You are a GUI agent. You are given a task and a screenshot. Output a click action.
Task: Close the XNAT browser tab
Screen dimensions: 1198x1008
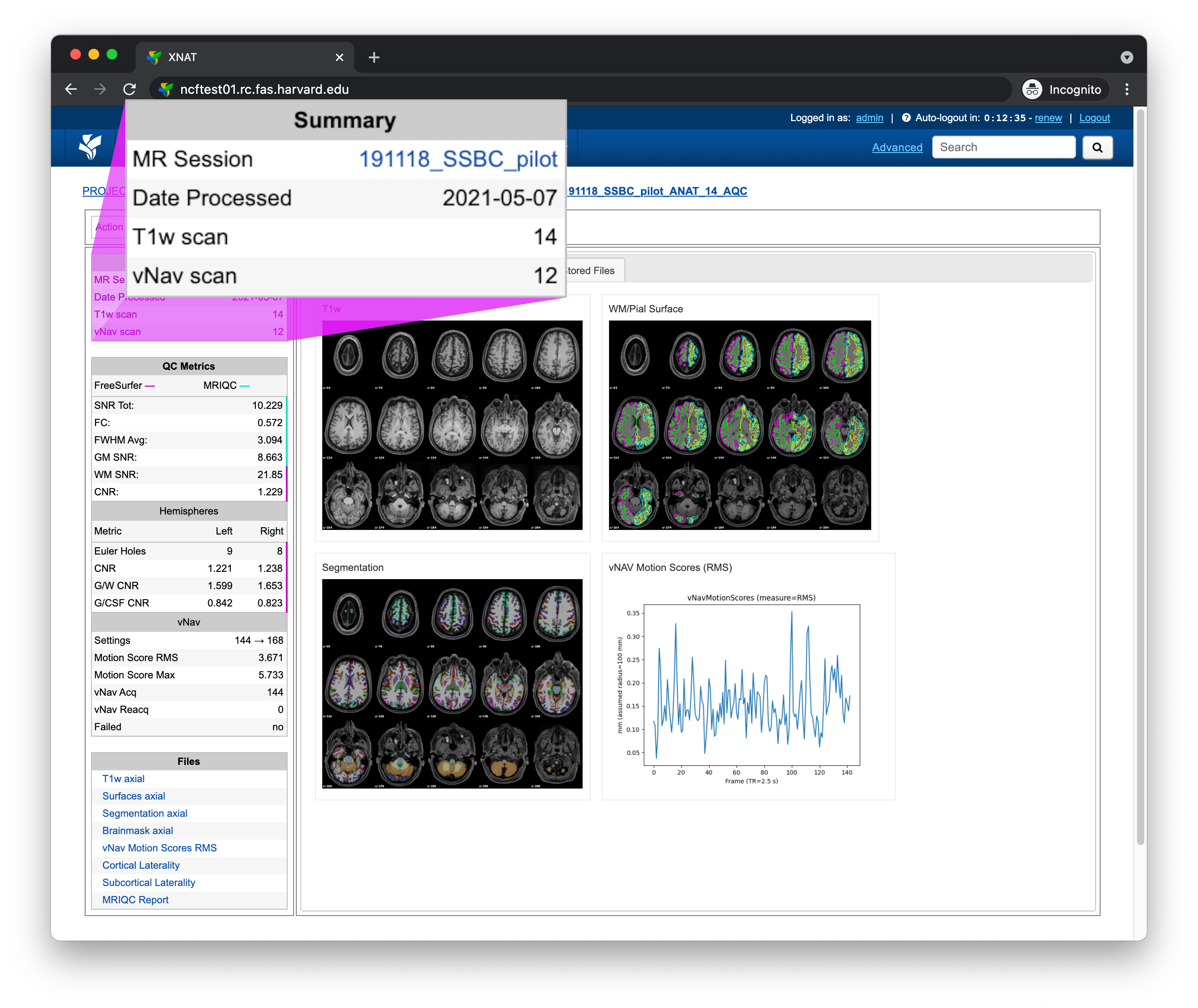(x=340, y=57)
